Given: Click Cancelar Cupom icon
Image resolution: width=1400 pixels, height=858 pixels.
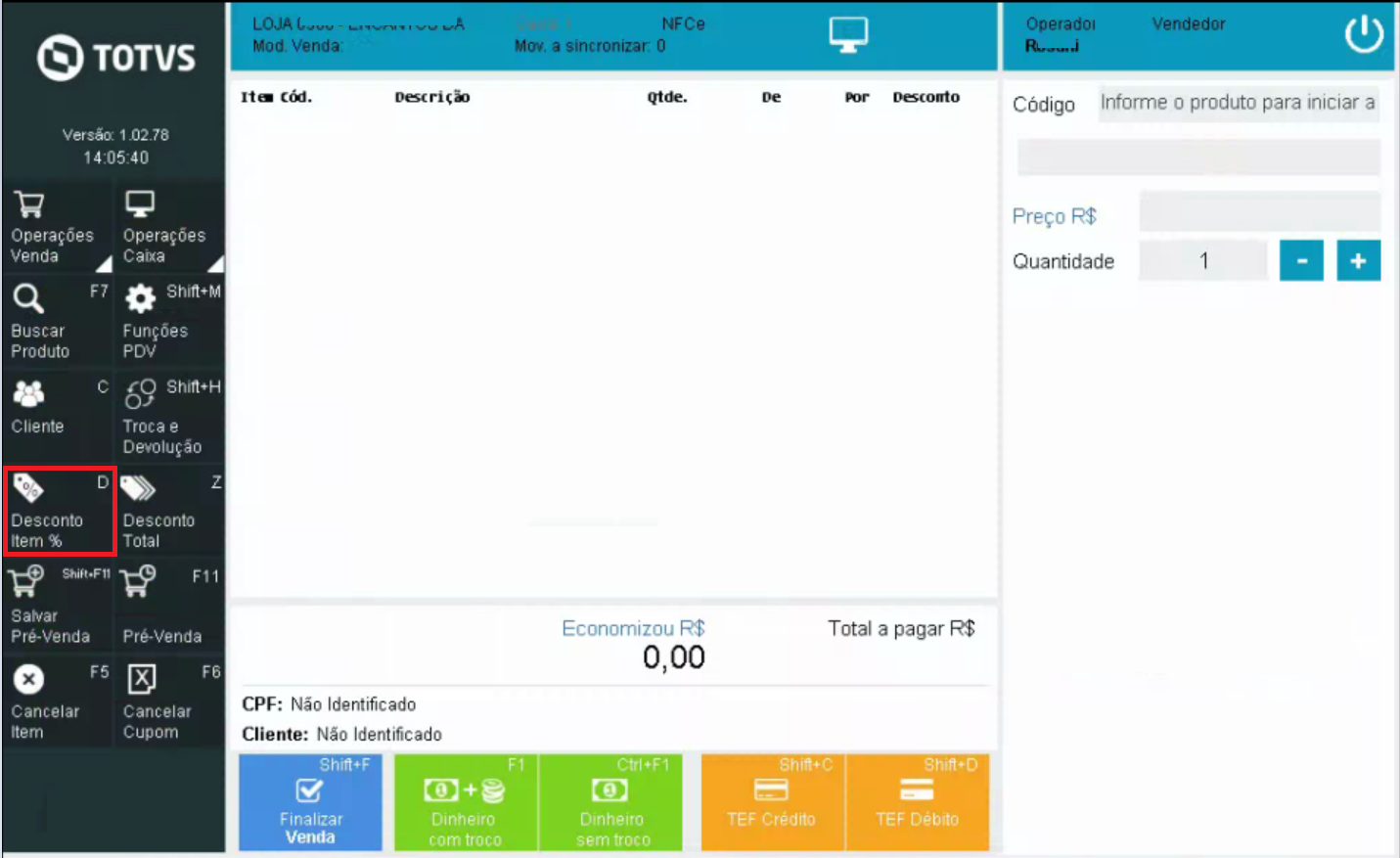Looking at the screenshot, I should tap(142, 678).
